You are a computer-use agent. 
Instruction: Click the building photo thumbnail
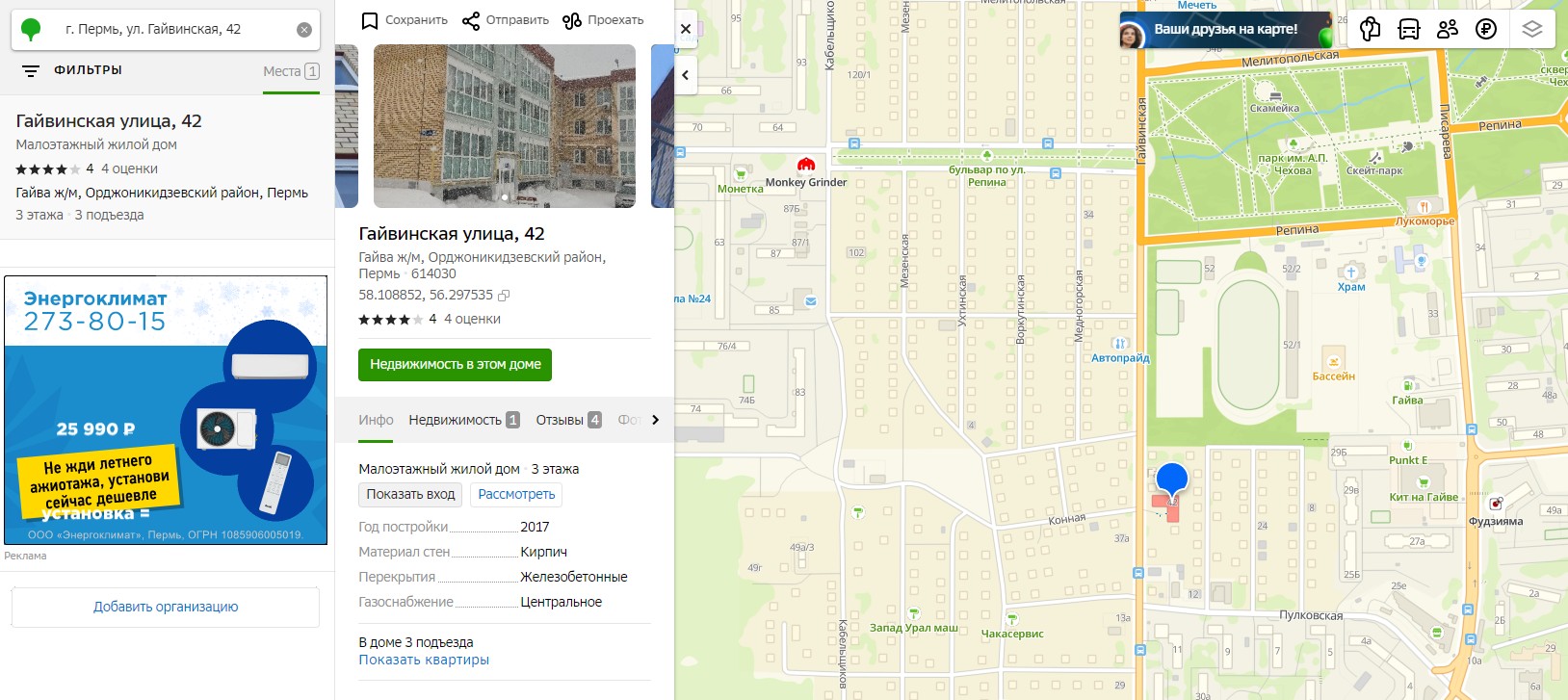point(505,126)
